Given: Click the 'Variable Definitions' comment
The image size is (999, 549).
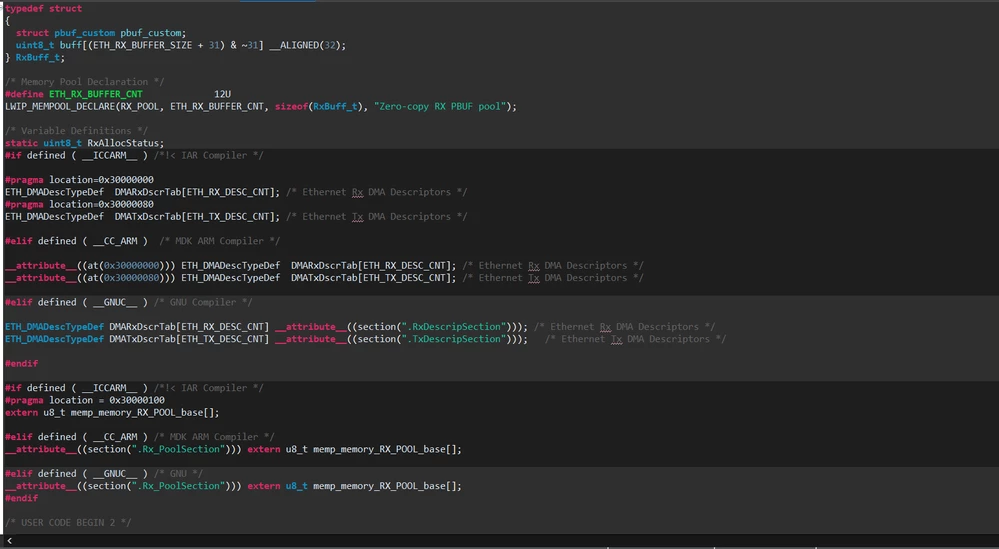Looking at the screenshot, I should pyautogui.click(x=76, y=131).
